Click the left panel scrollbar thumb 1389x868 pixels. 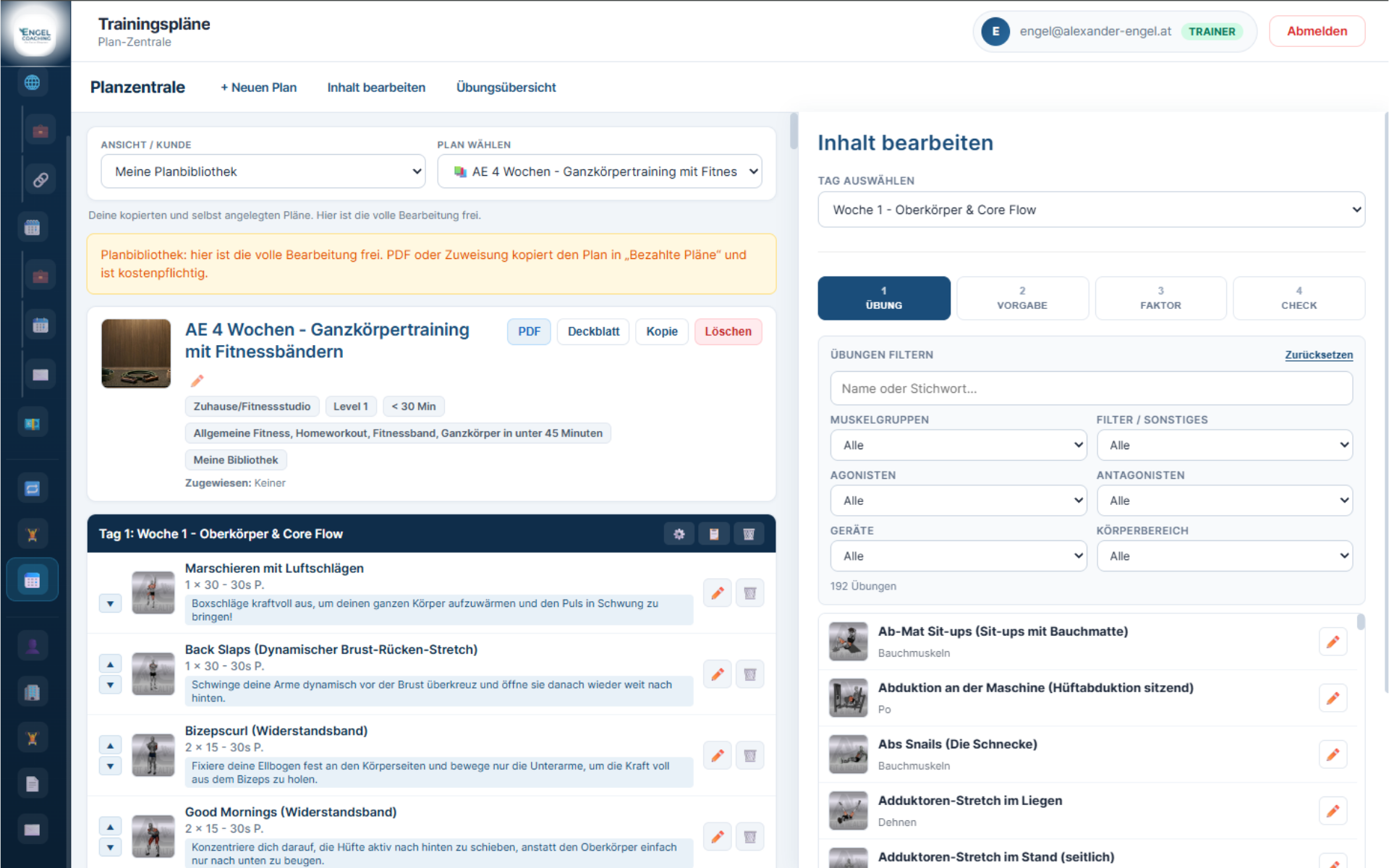(x=794, y=131)
